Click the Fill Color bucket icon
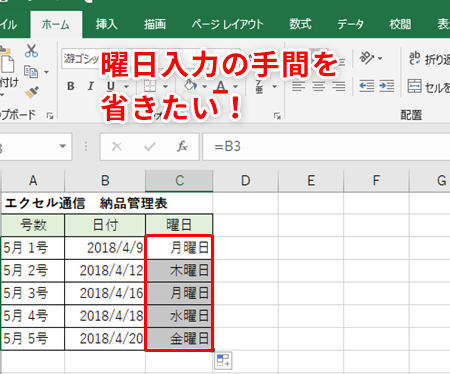Screen dimensions: 450x374 coord(190,86)
